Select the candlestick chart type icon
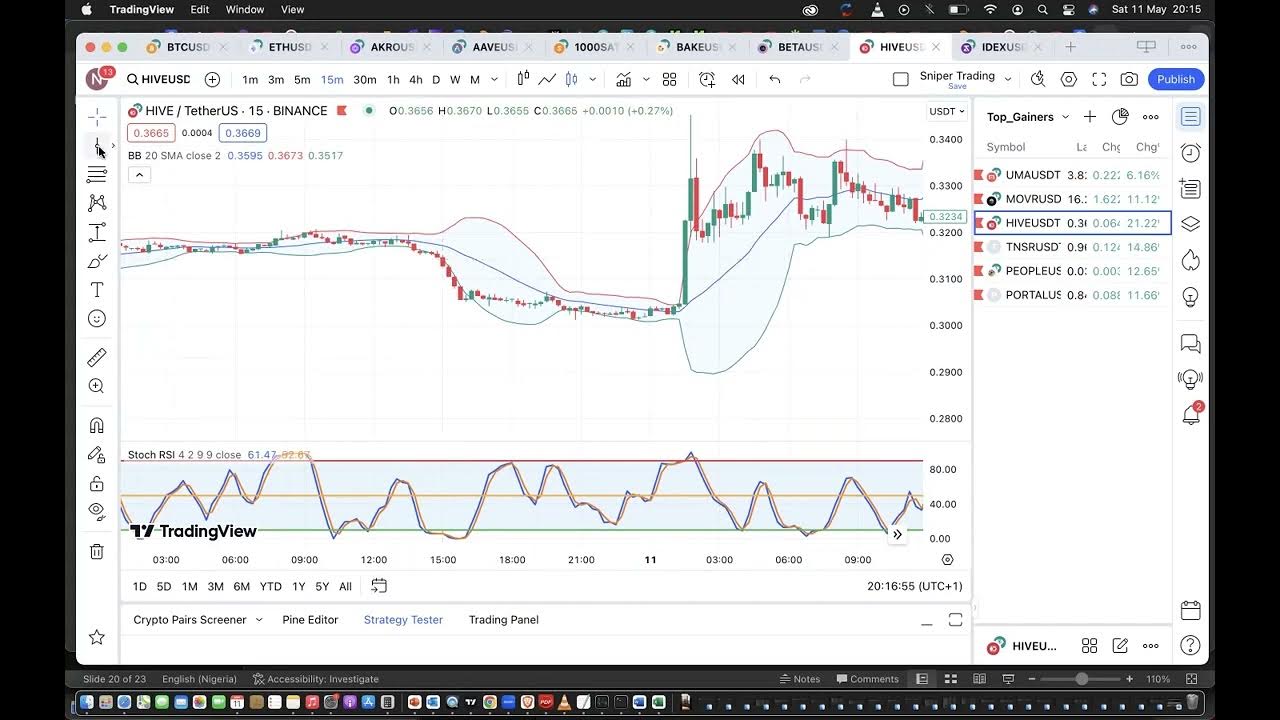Screen dimensions: 1280x720 572,79
